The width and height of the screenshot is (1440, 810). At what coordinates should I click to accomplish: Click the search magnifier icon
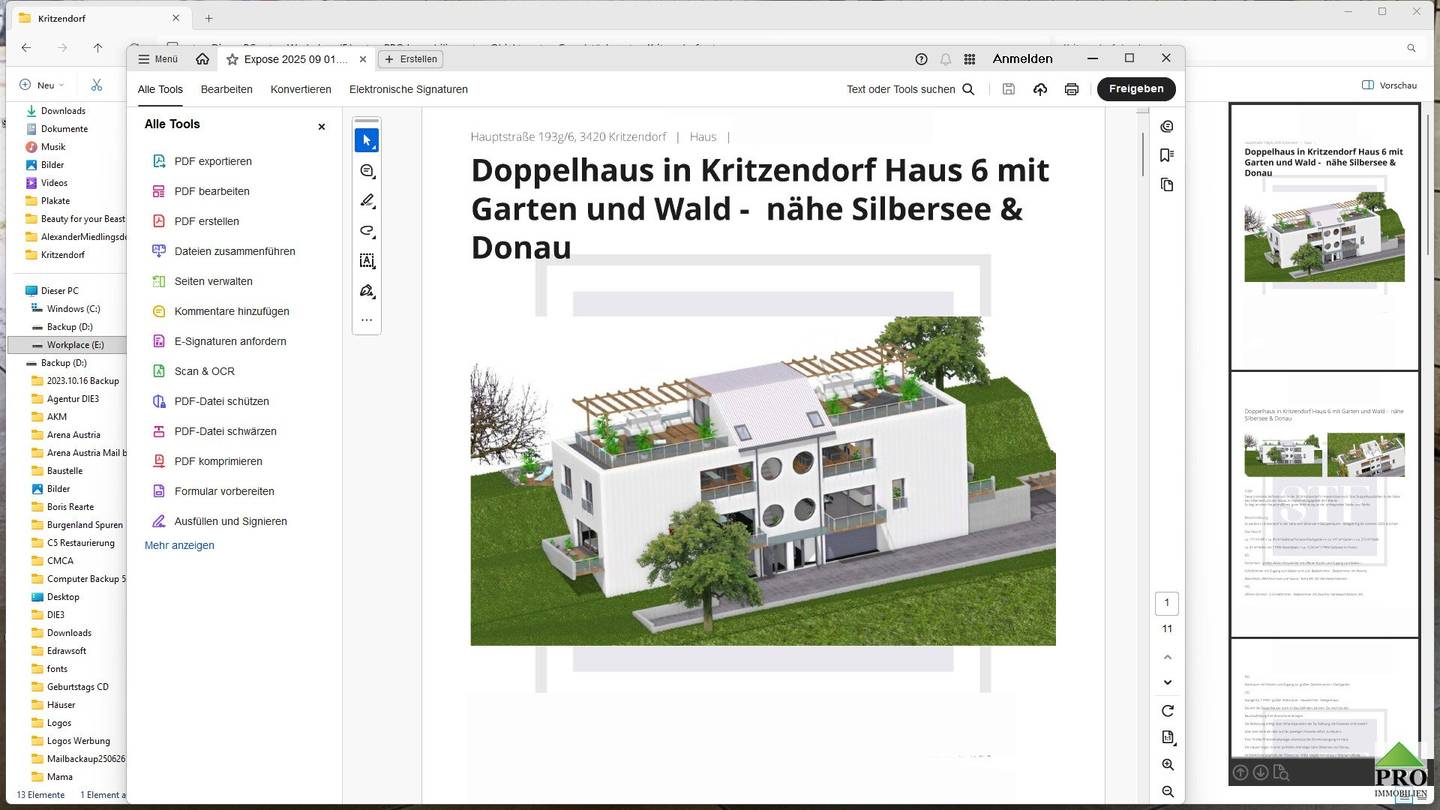[x=968, y=89]
